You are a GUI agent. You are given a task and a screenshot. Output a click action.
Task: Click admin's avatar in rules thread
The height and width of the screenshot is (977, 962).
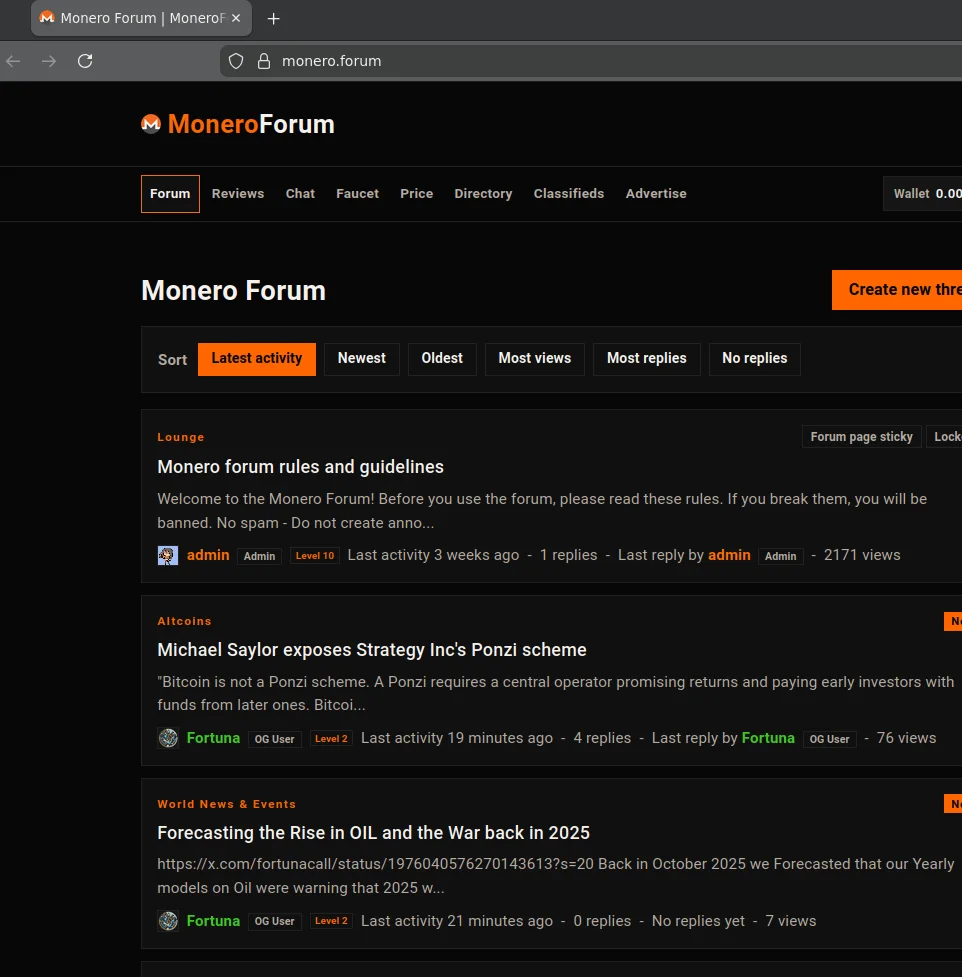pyautogui.click(x=168, y=556)
